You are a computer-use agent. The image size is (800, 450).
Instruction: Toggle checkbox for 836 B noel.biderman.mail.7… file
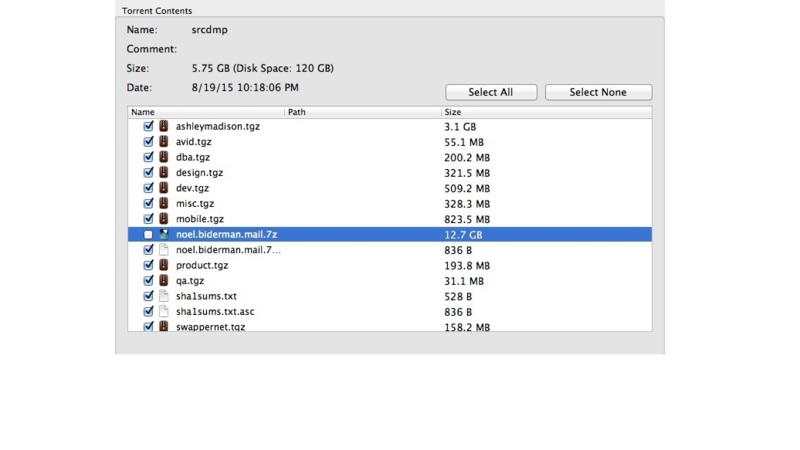tap(148, 249)
